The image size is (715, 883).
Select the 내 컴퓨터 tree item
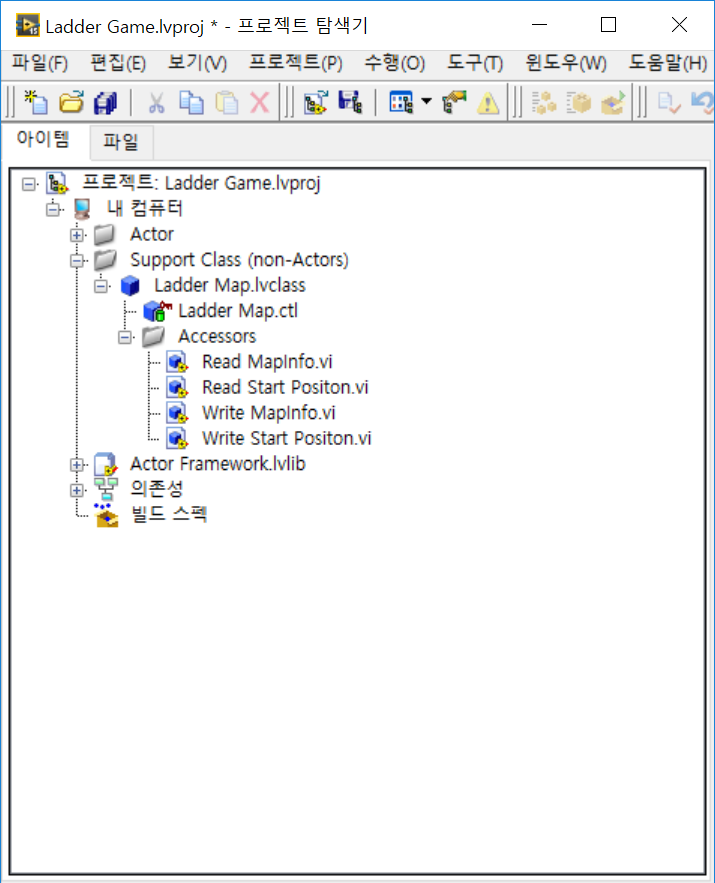pos(145,208)
